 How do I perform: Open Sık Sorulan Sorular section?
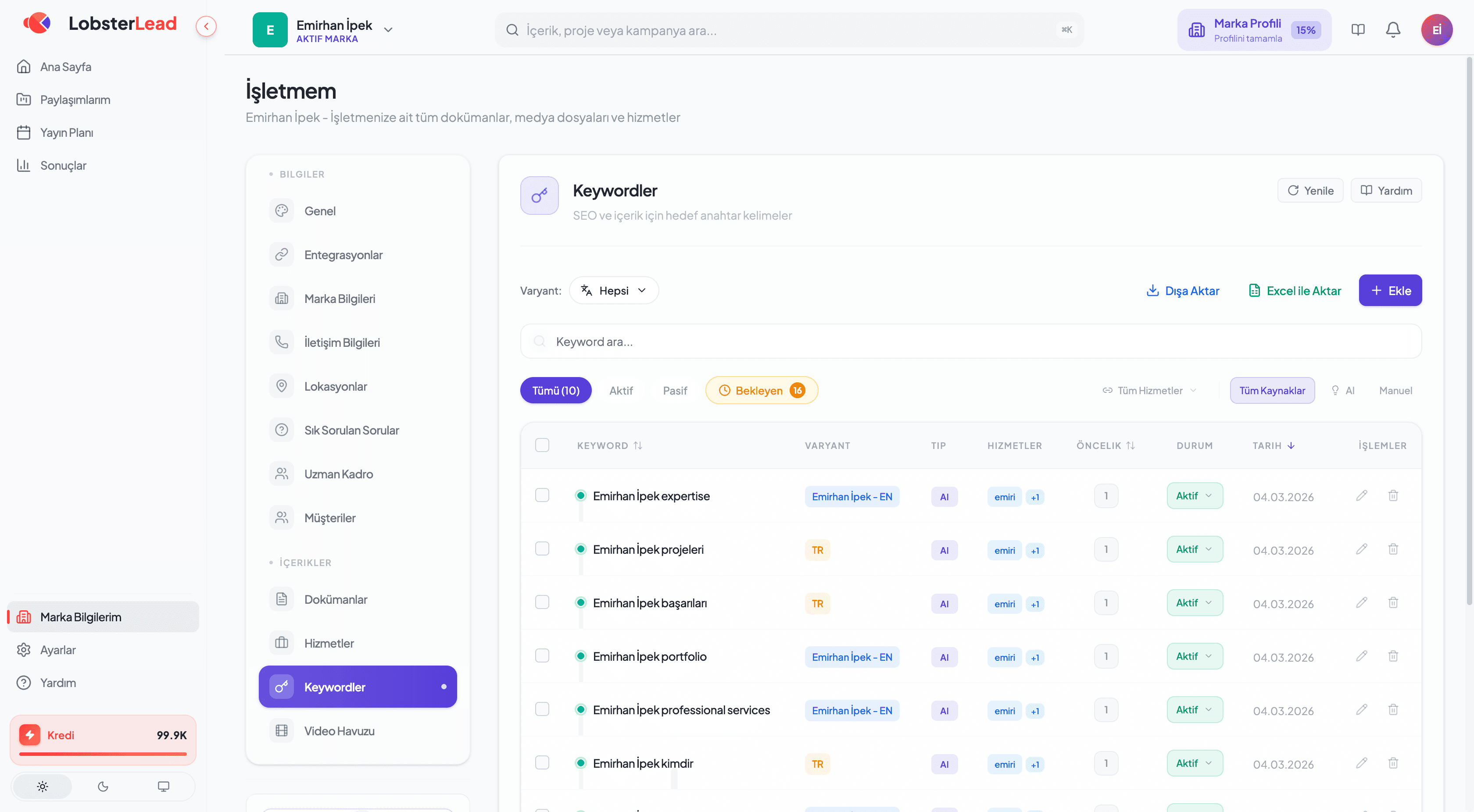[x=358, y=430]
